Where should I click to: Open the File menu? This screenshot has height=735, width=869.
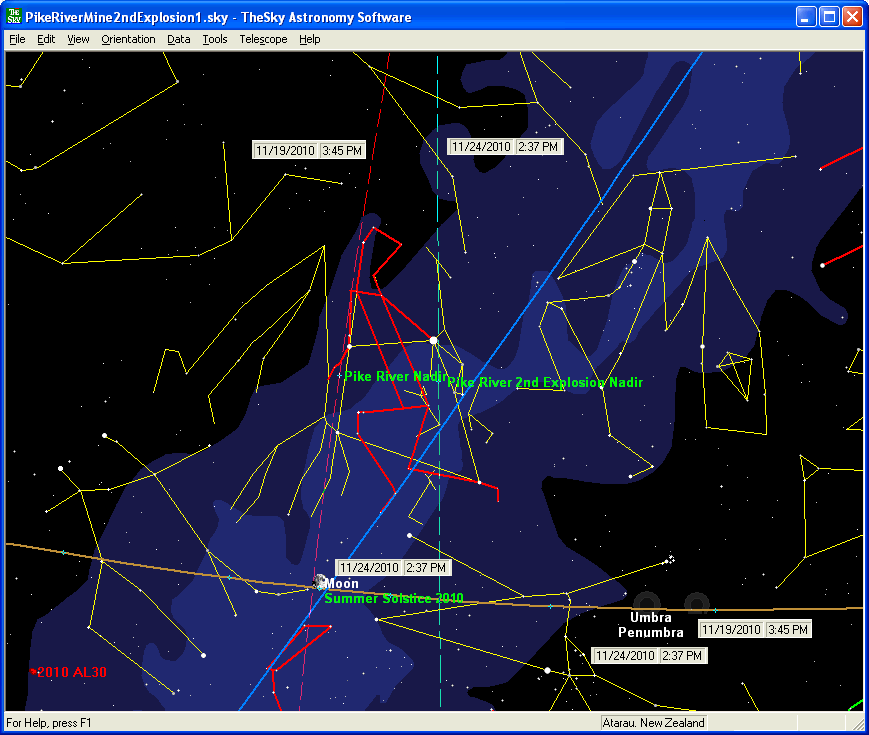click(x=17, y=39)
